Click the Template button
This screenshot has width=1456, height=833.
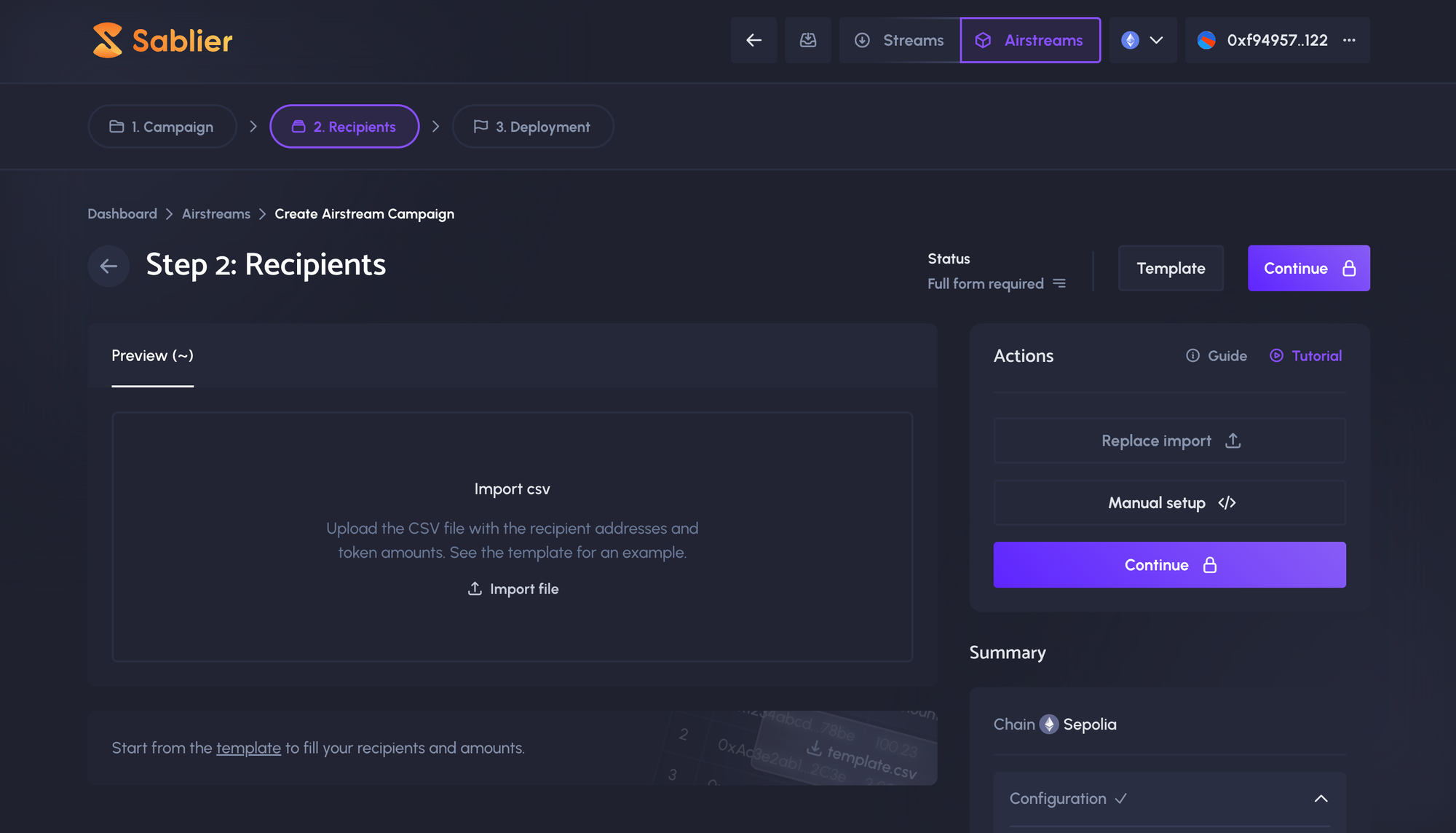[x=1170, y=268]
